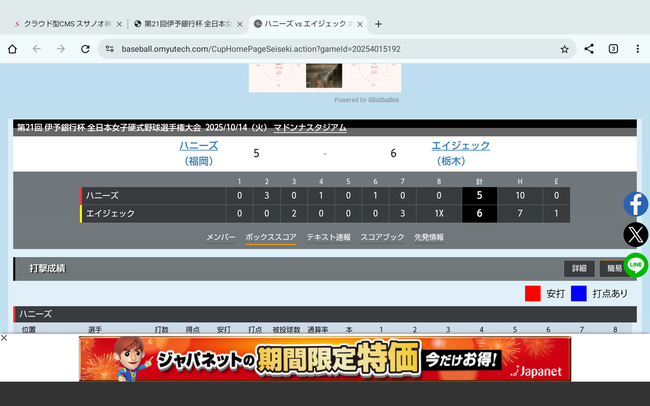650x406 pixels.
Task: Open the スコアブック tab
Action: pos(382,237)
